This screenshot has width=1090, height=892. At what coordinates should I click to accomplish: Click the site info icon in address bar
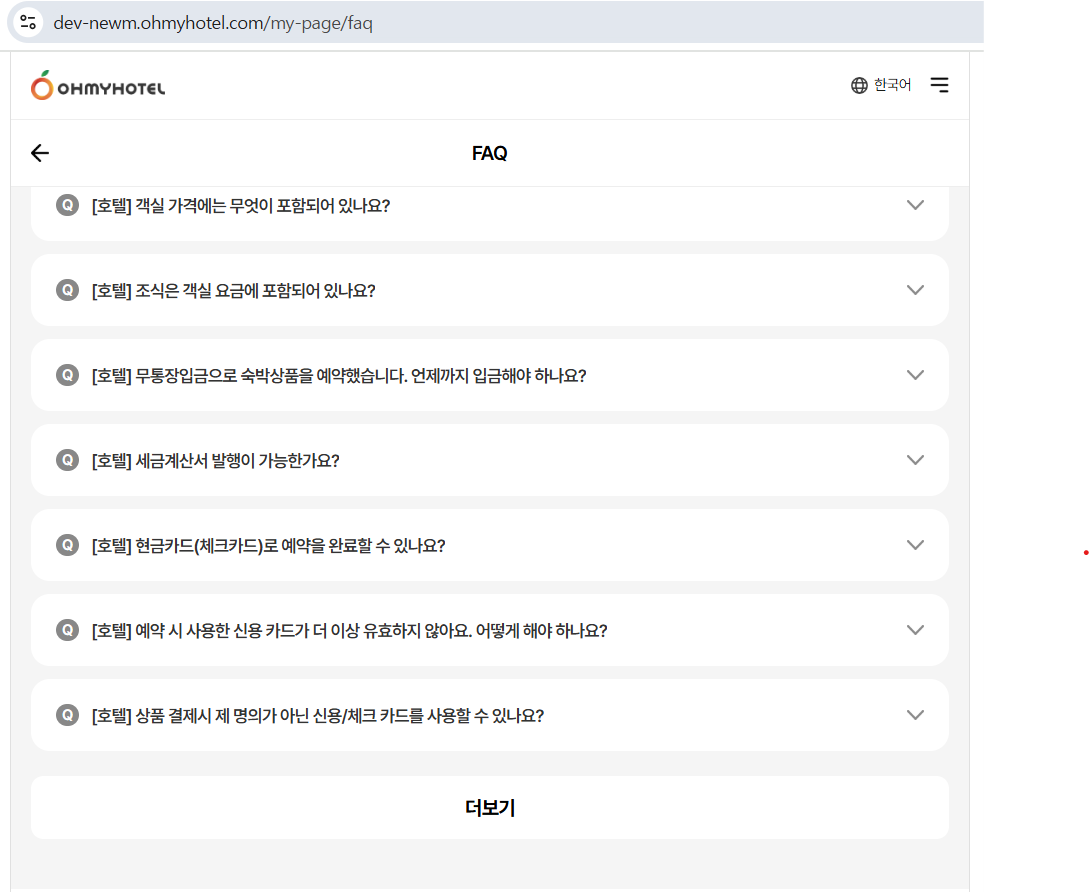28,22
